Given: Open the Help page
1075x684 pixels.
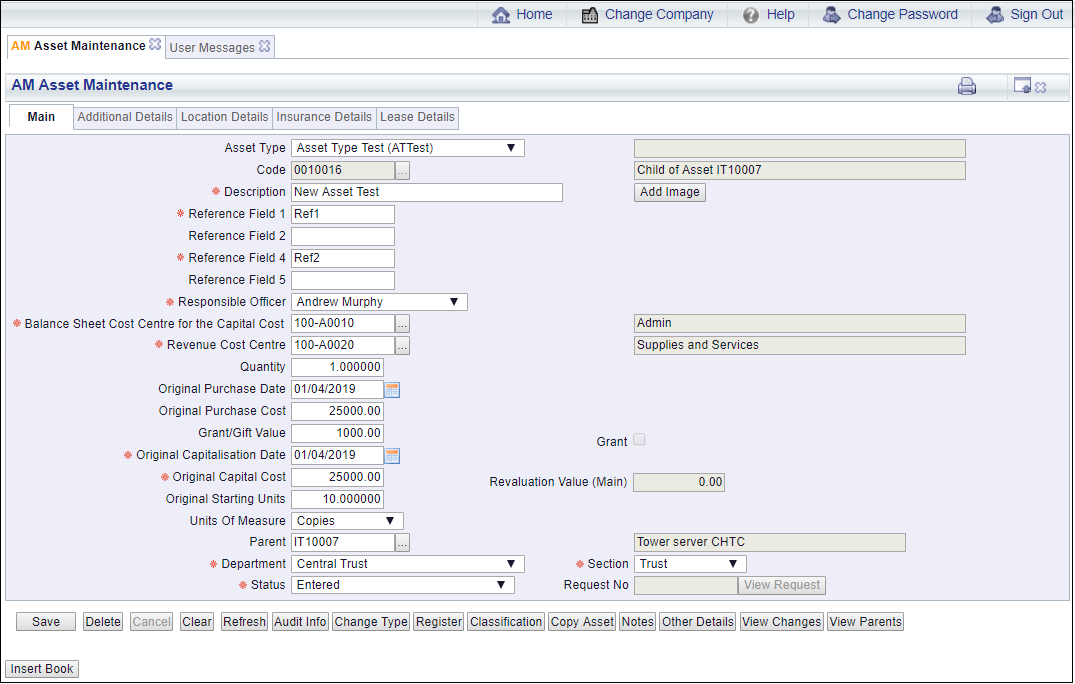Looking at the screenshot, I should pyautogui.click(x=769, y=14).
